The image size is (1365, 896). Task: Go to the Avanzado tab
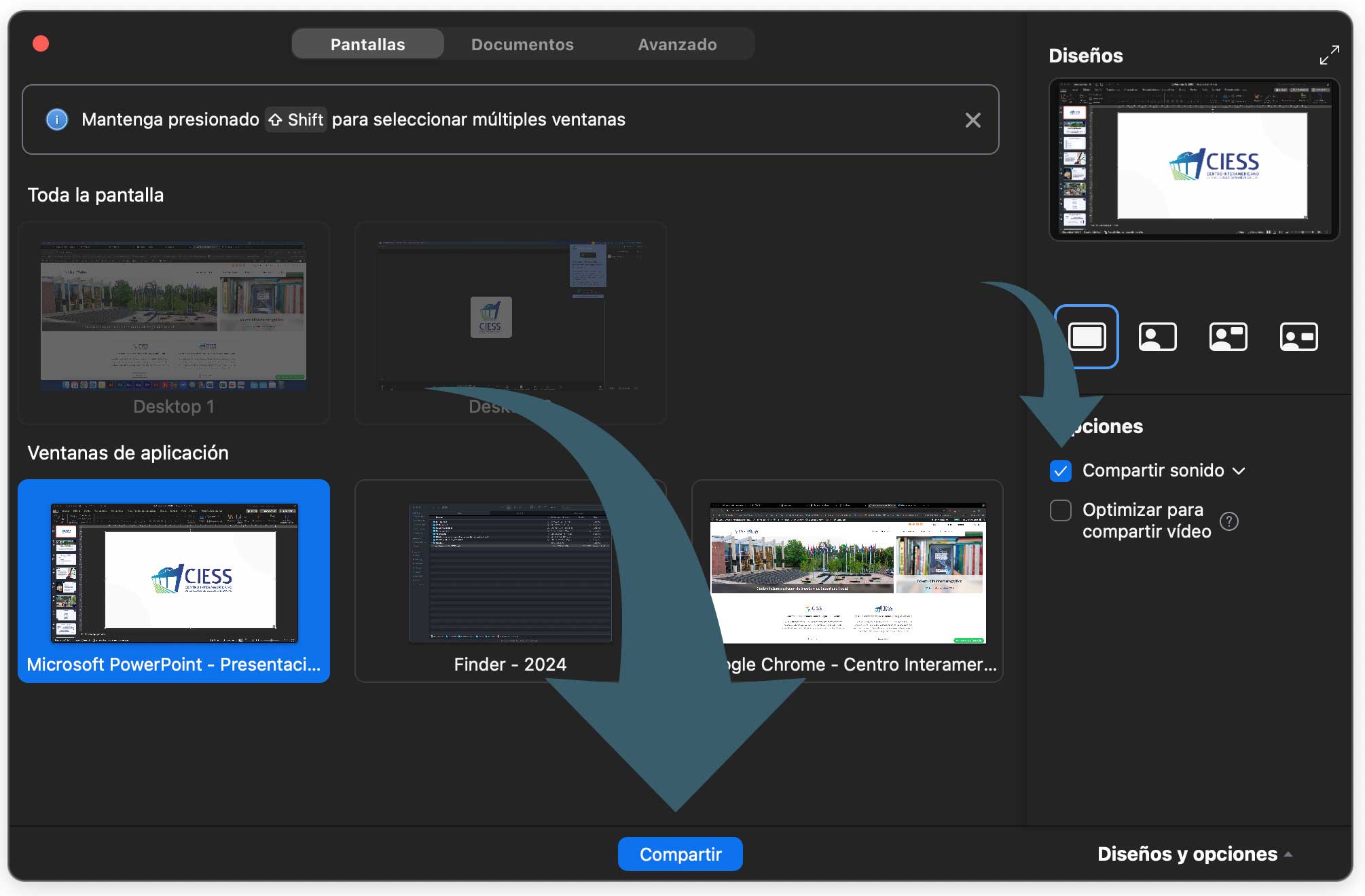(x=677, y=44)
